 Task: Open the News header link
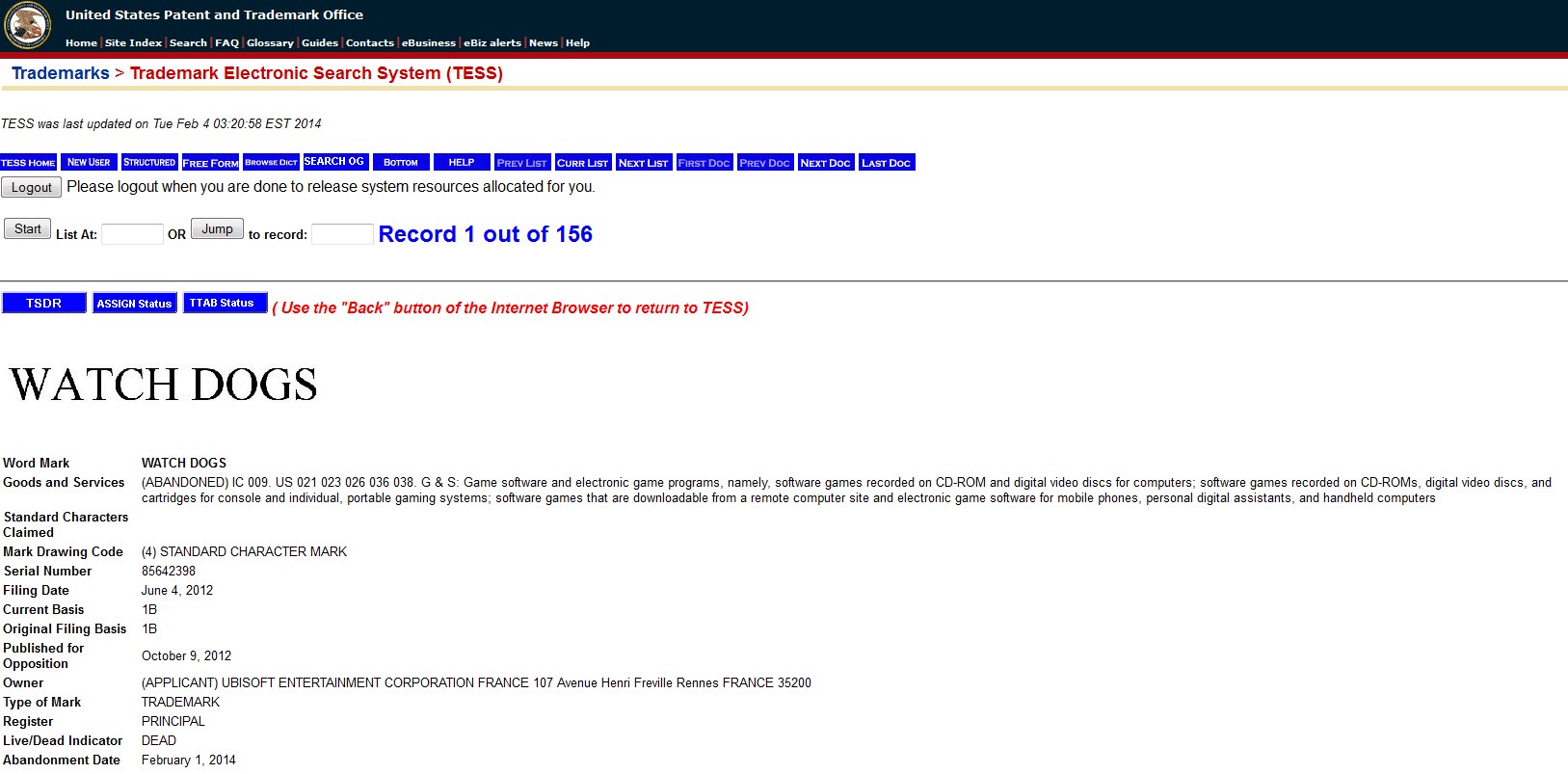(544, 42)
